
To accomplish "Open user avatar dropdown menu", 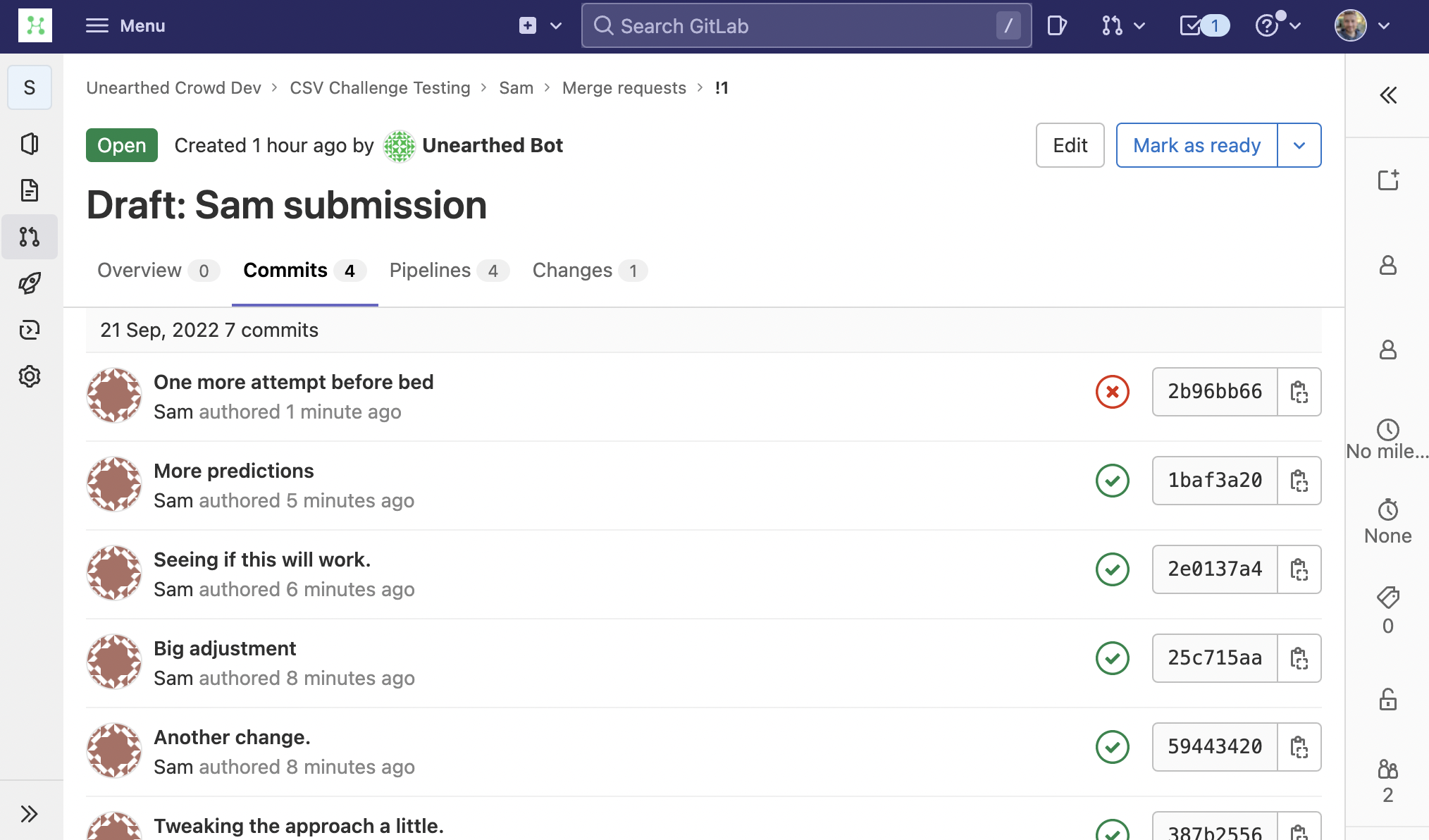I will tap(1362, 26).
